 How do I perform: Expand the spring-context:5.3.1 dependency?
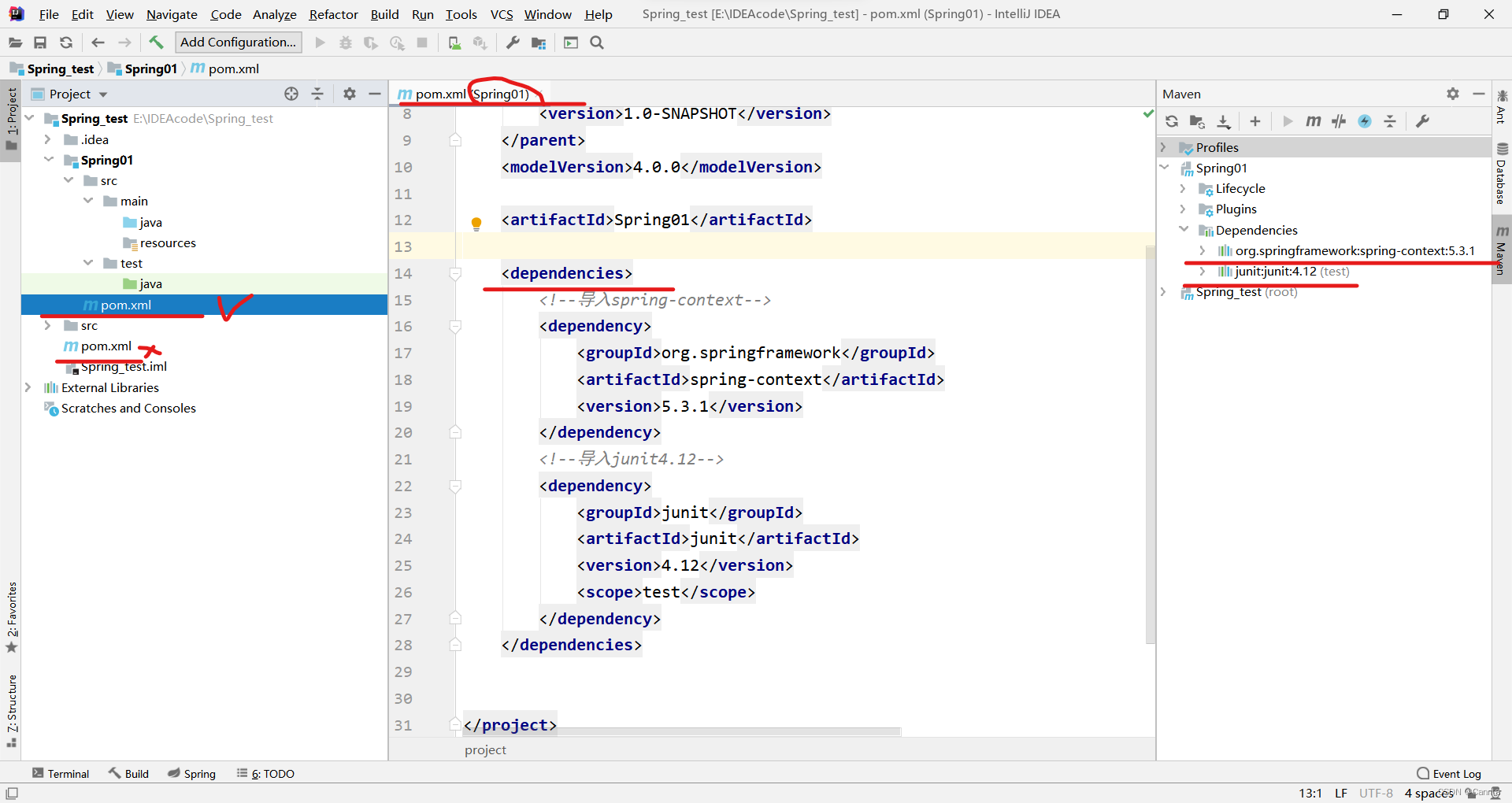coord(1203,250)
